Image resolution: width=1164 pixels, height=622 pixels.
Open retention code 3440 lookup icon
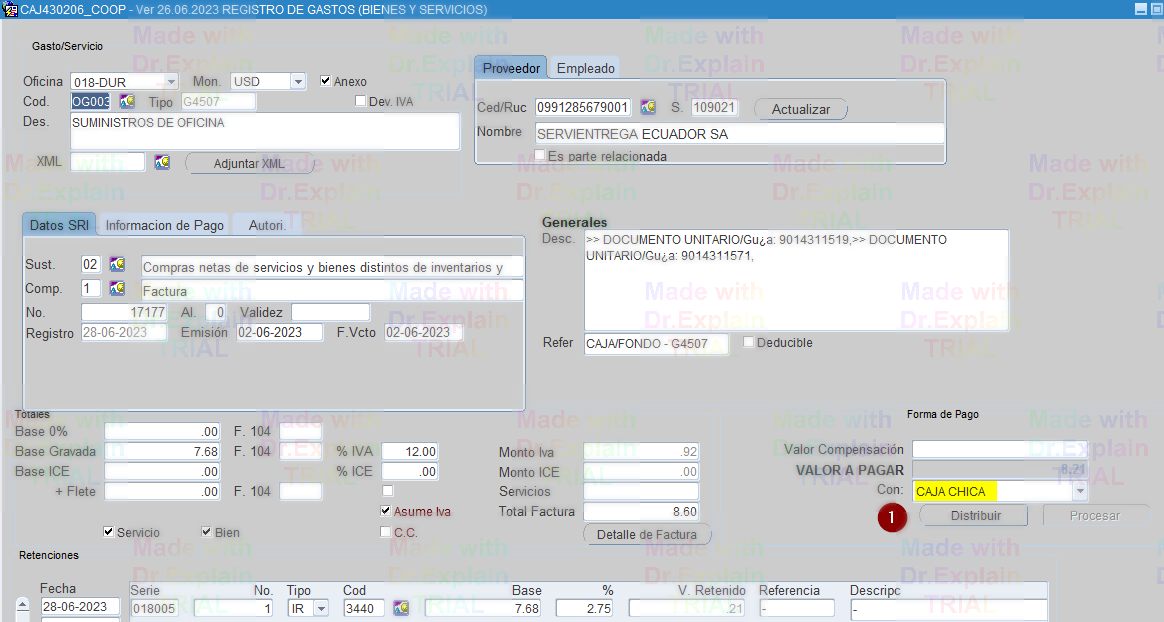coord(401,608)
